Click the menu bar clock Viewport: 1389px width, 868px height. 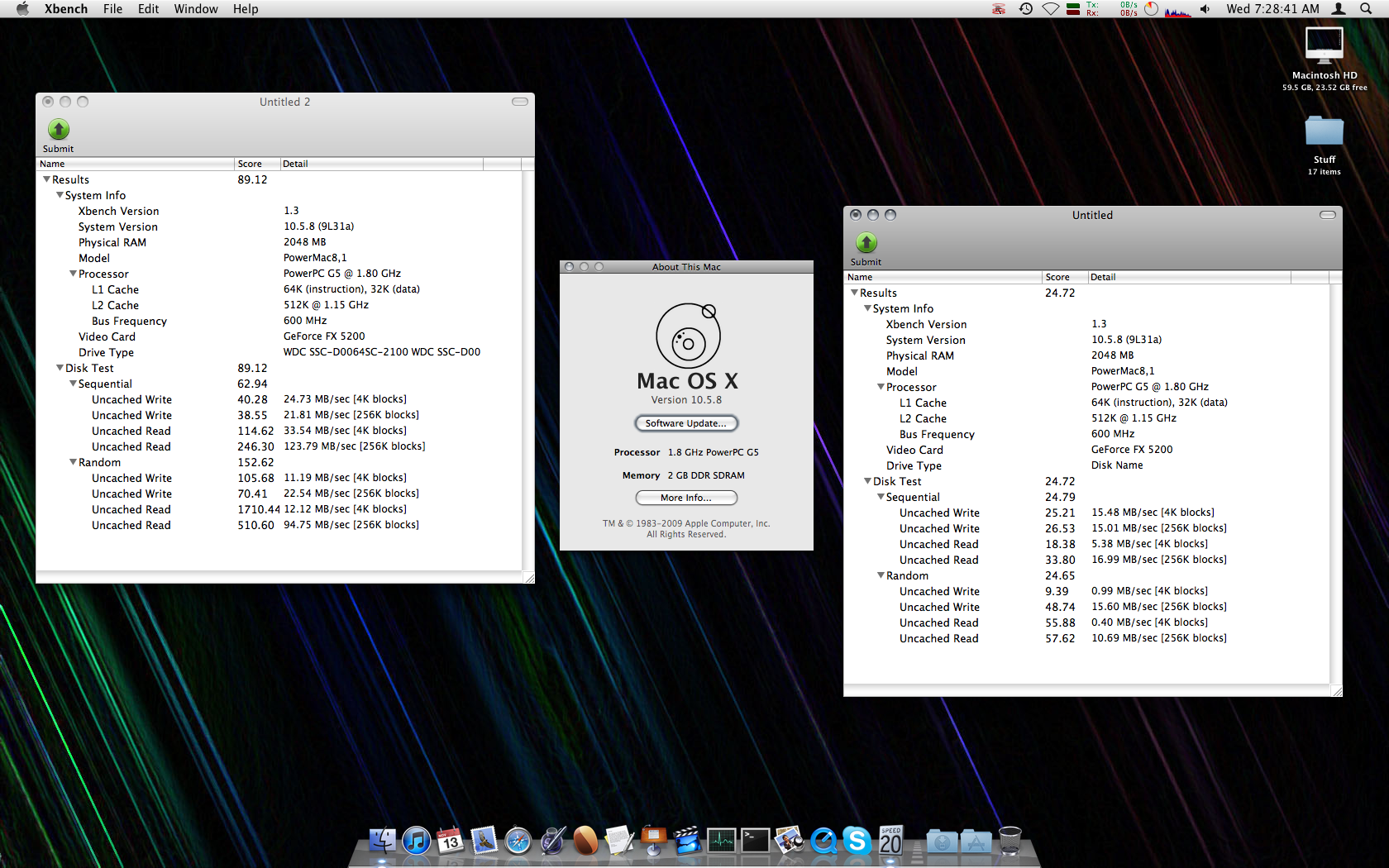coord(1272,8)
